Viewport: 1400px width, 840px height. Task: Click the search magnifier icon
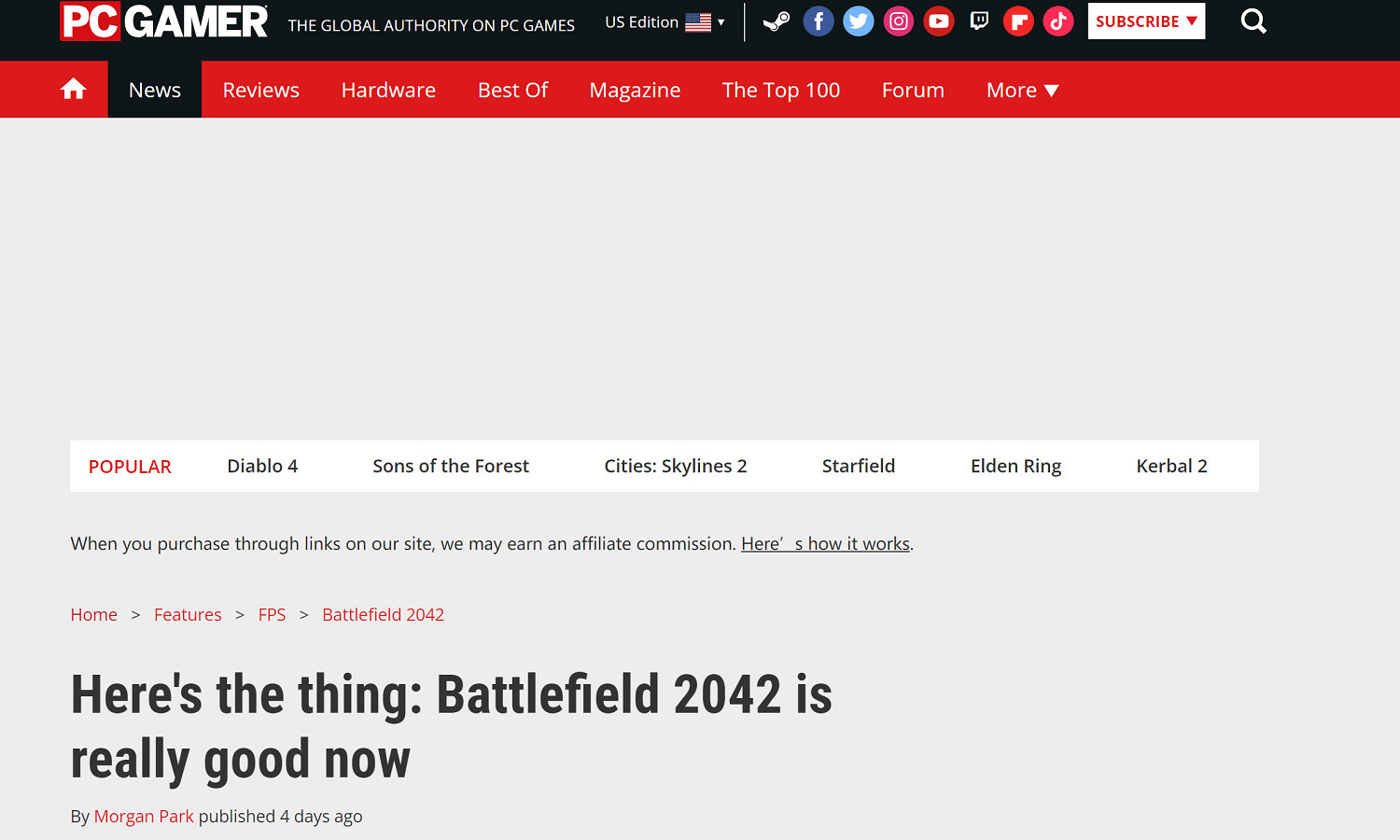click(1253, 21)
